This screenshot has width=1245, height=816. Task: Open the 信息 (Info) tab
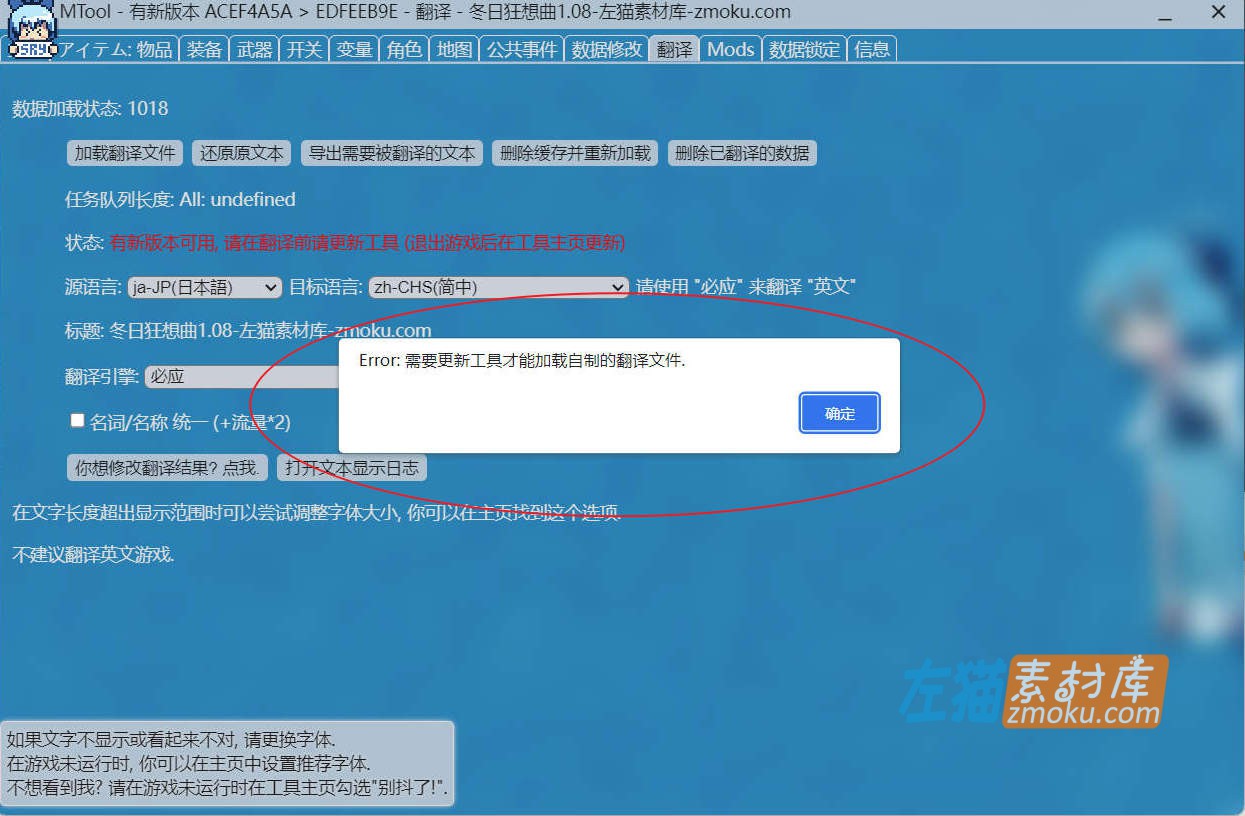(x=871, y=48)
